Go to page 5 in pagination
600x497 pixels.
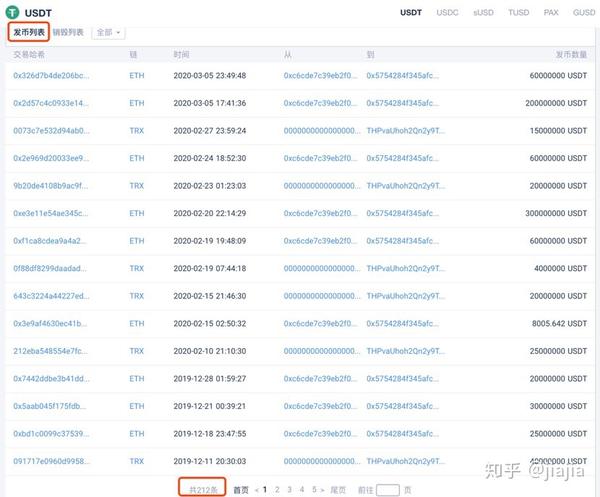(x=314, y=489)
